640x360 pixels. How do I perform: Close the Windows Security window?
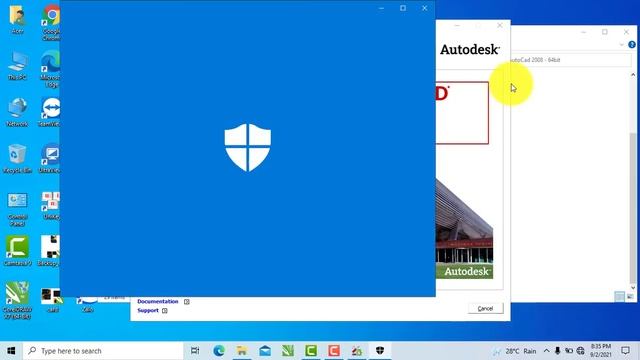(x=424, y=8)
